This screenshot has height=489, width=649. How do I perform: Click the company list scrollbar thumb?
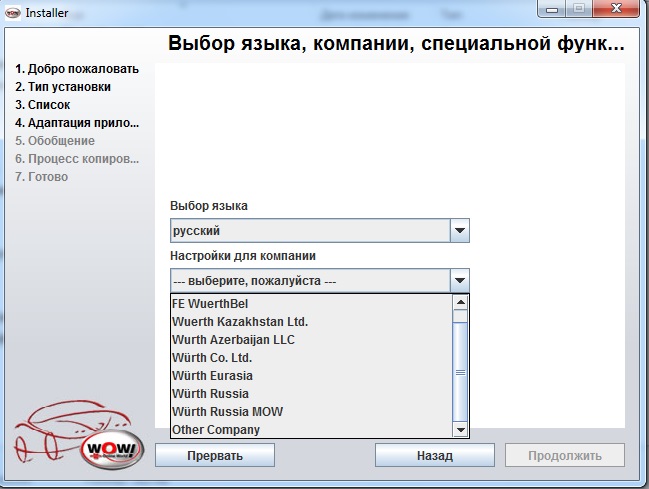(460, 371)
